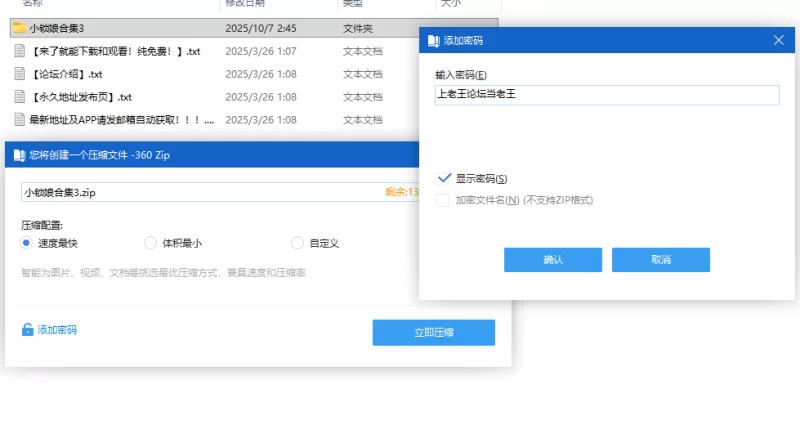Toggle the 加密文件名 checkbox

[x=443, y=200]
